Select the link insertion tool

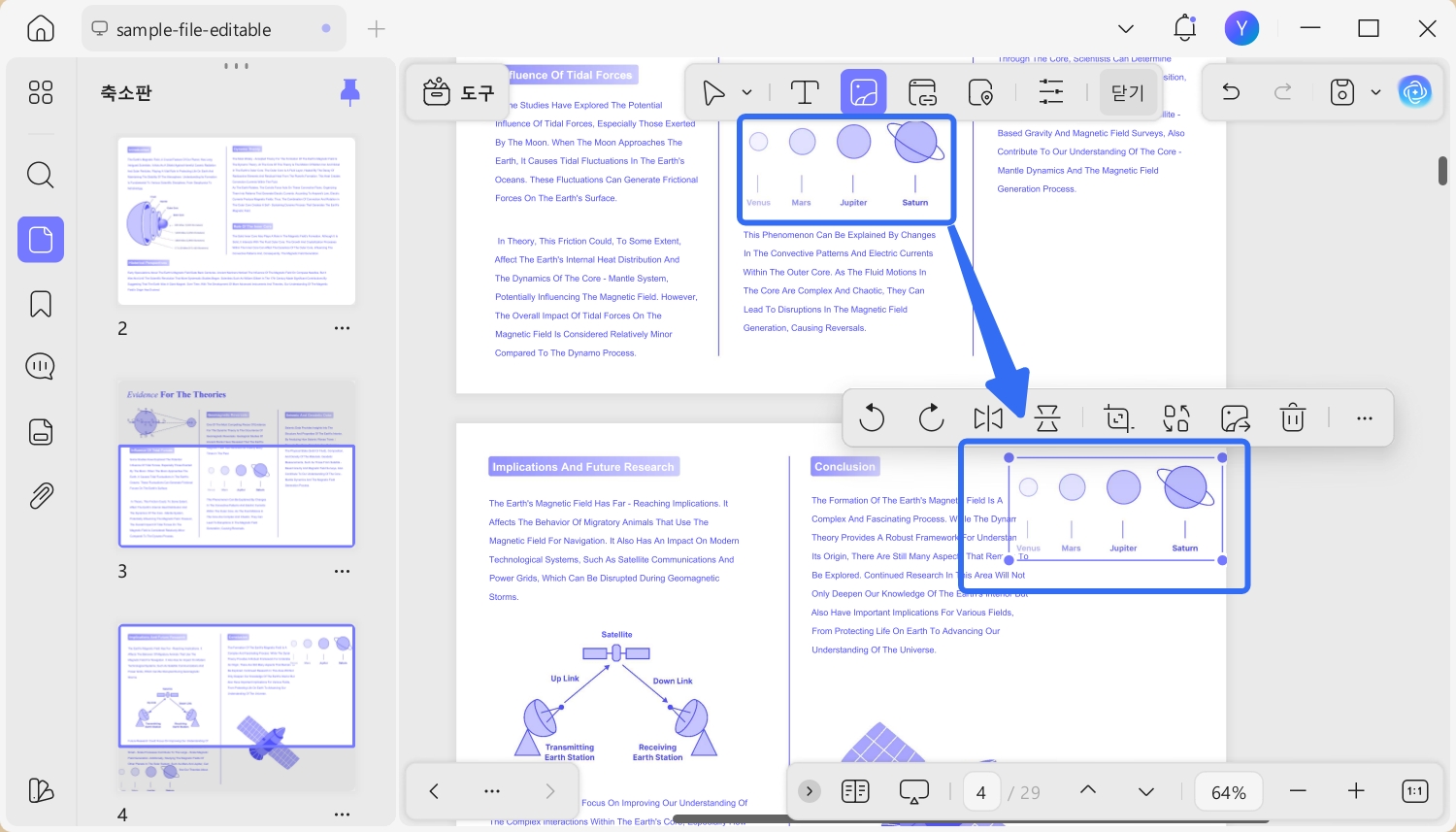coord(922,92)
